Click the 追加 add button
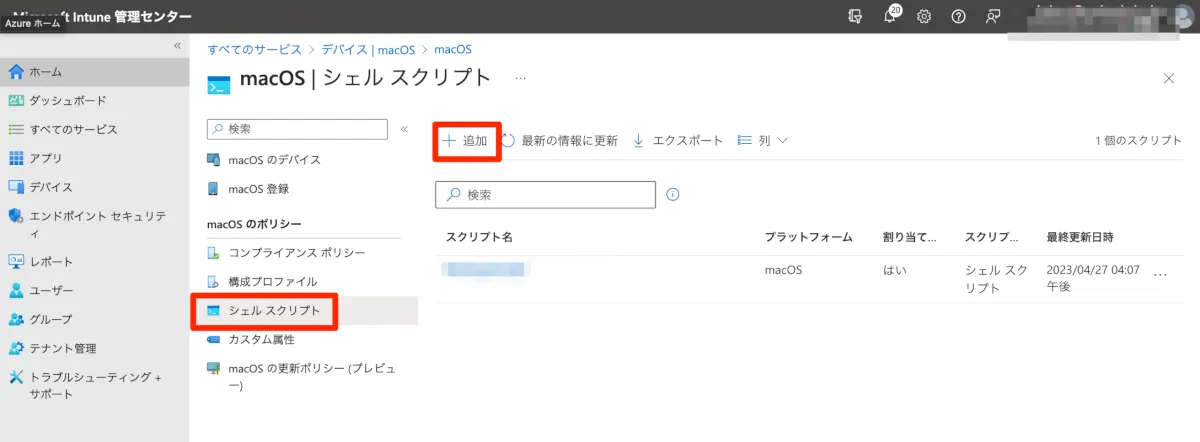The image size is (1200, 442). pyautogui.click(x=466, y=141)
